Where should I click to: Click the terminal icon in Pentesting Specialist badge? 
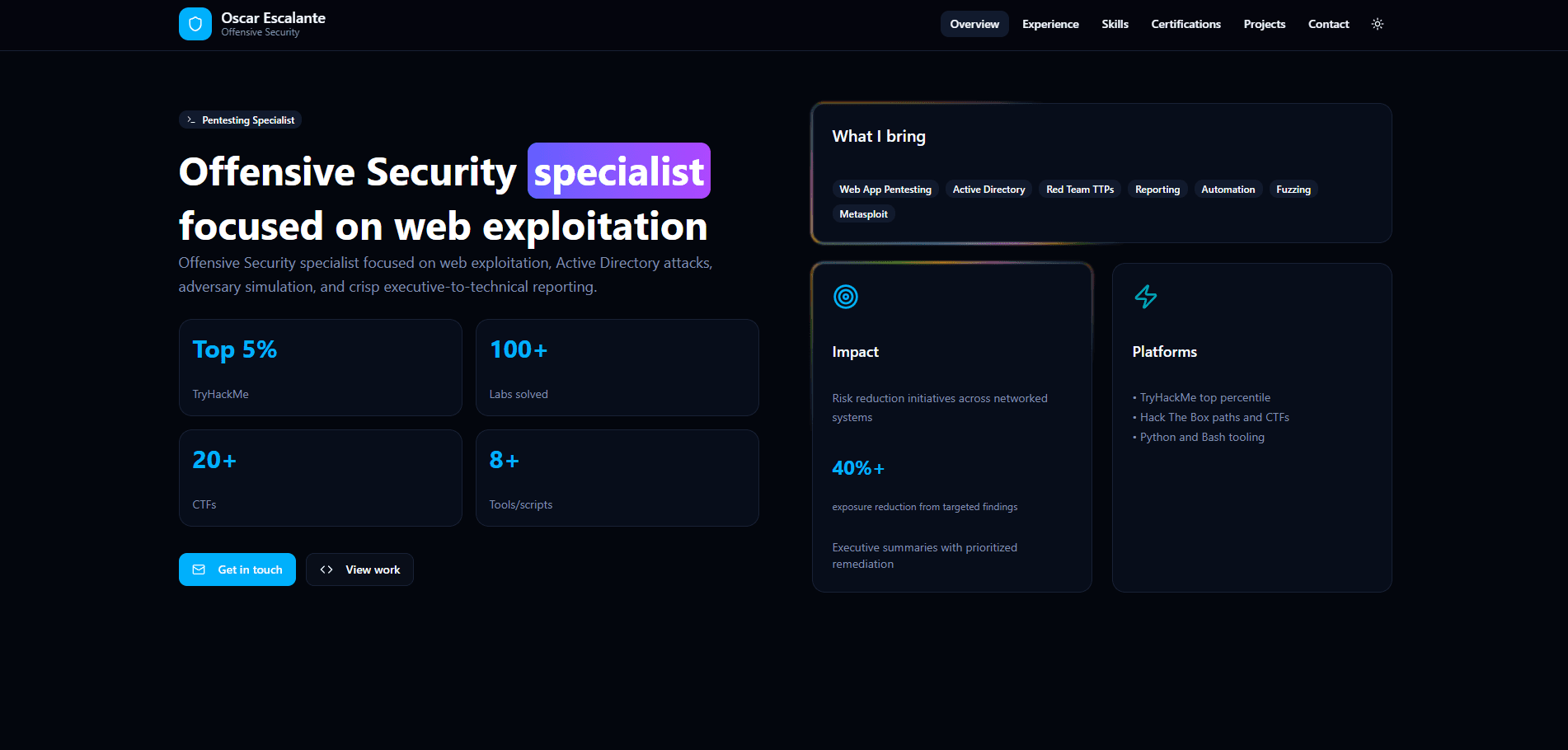click(191, 120)
